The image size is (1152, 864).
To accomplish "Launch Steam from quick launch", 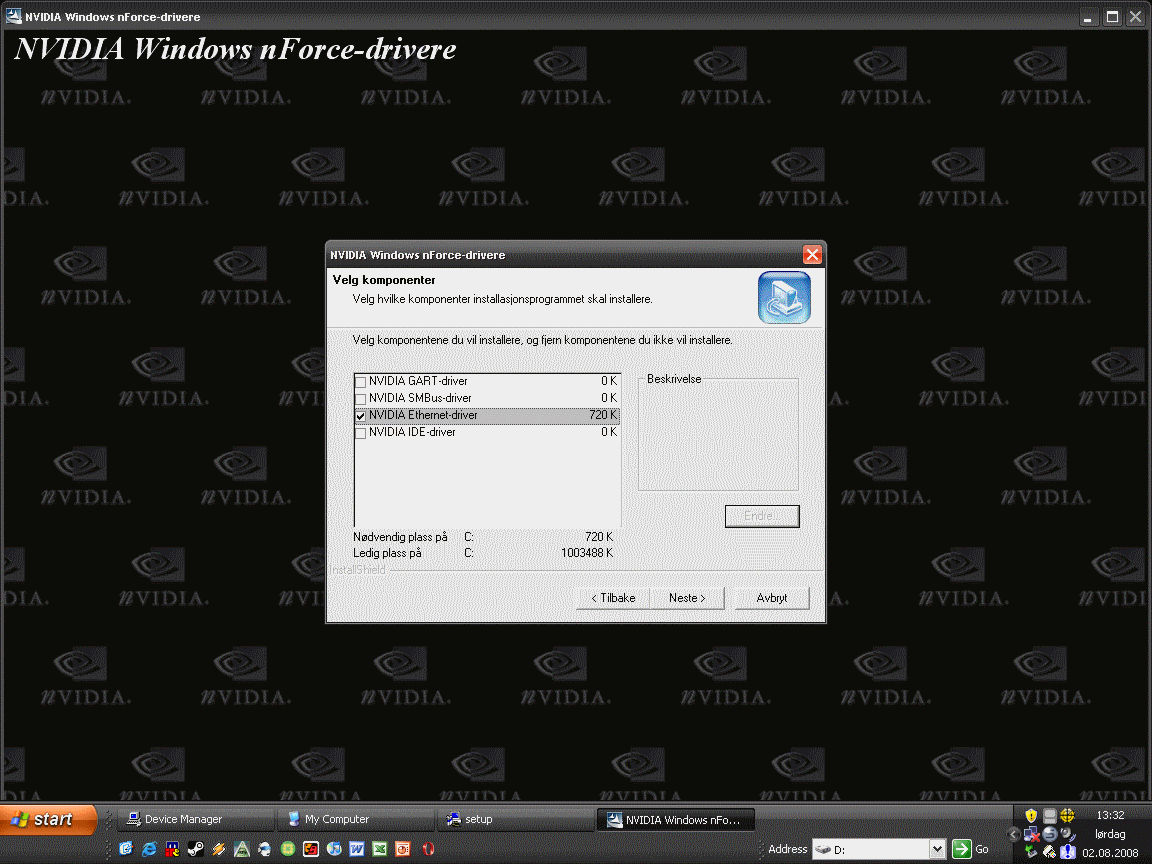I will click(x=195, y=849).
